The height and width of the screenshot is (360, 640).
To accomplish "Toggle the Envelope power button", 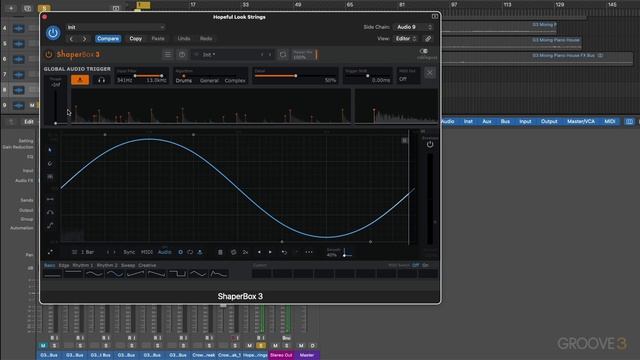I will tap(430, 144).
